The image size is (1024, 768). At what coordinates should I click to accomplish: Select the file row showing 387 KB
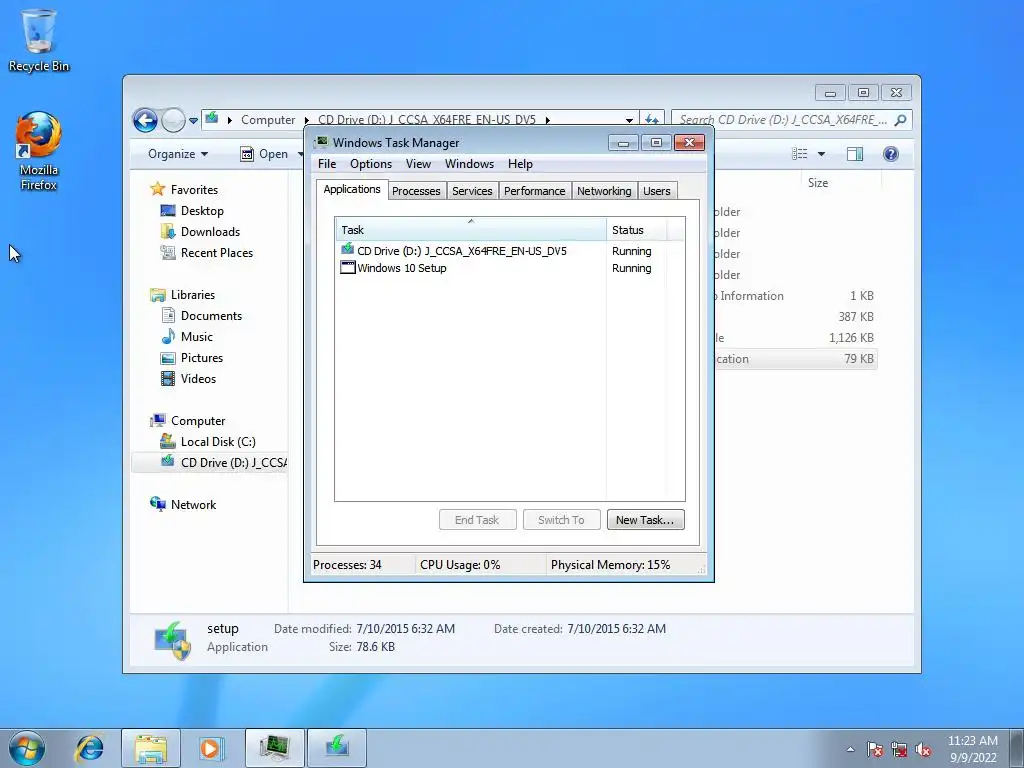[795, 317]
